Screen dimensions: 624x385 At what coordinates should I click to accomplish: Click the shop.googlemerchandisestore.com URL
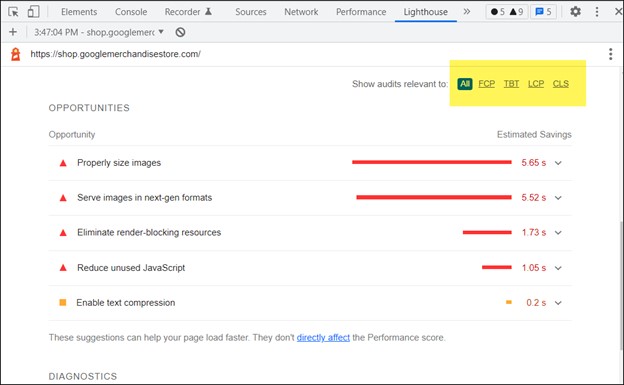(115, 54)
